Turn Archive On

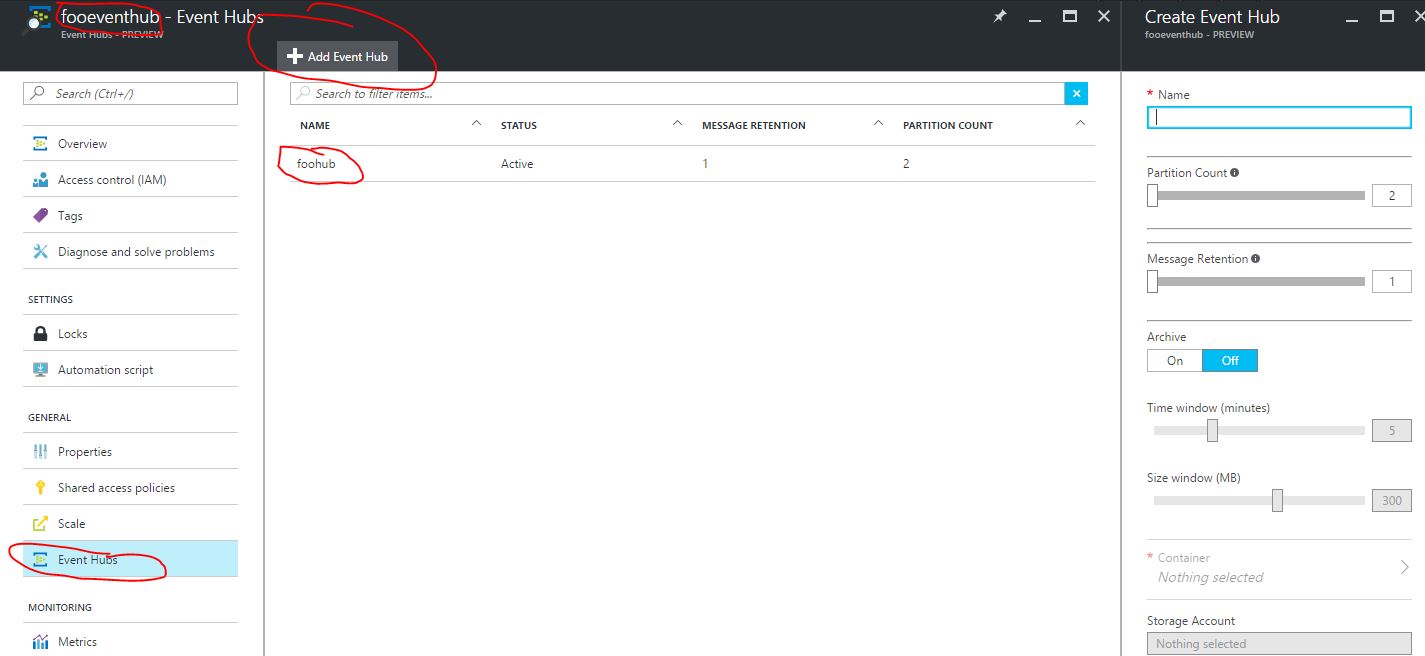click(x=1174, y=361)
